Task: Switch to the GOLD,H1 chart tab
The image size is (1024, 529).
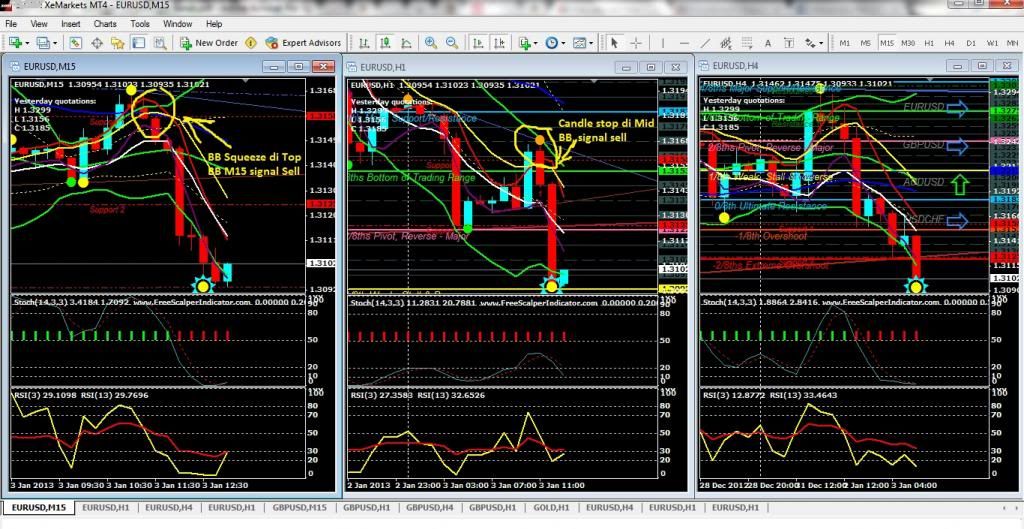Action: coord(550,508)
